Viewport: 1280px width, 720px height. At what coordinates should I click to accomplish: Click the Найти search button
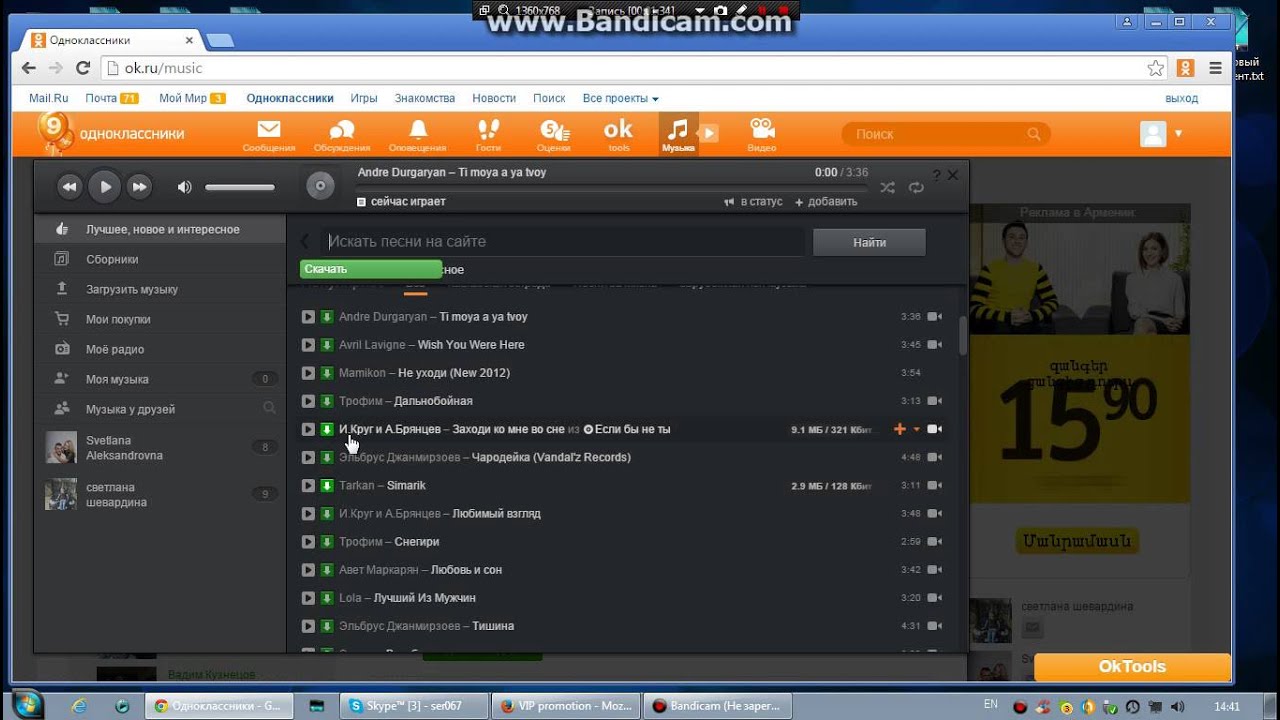[869, 242]
